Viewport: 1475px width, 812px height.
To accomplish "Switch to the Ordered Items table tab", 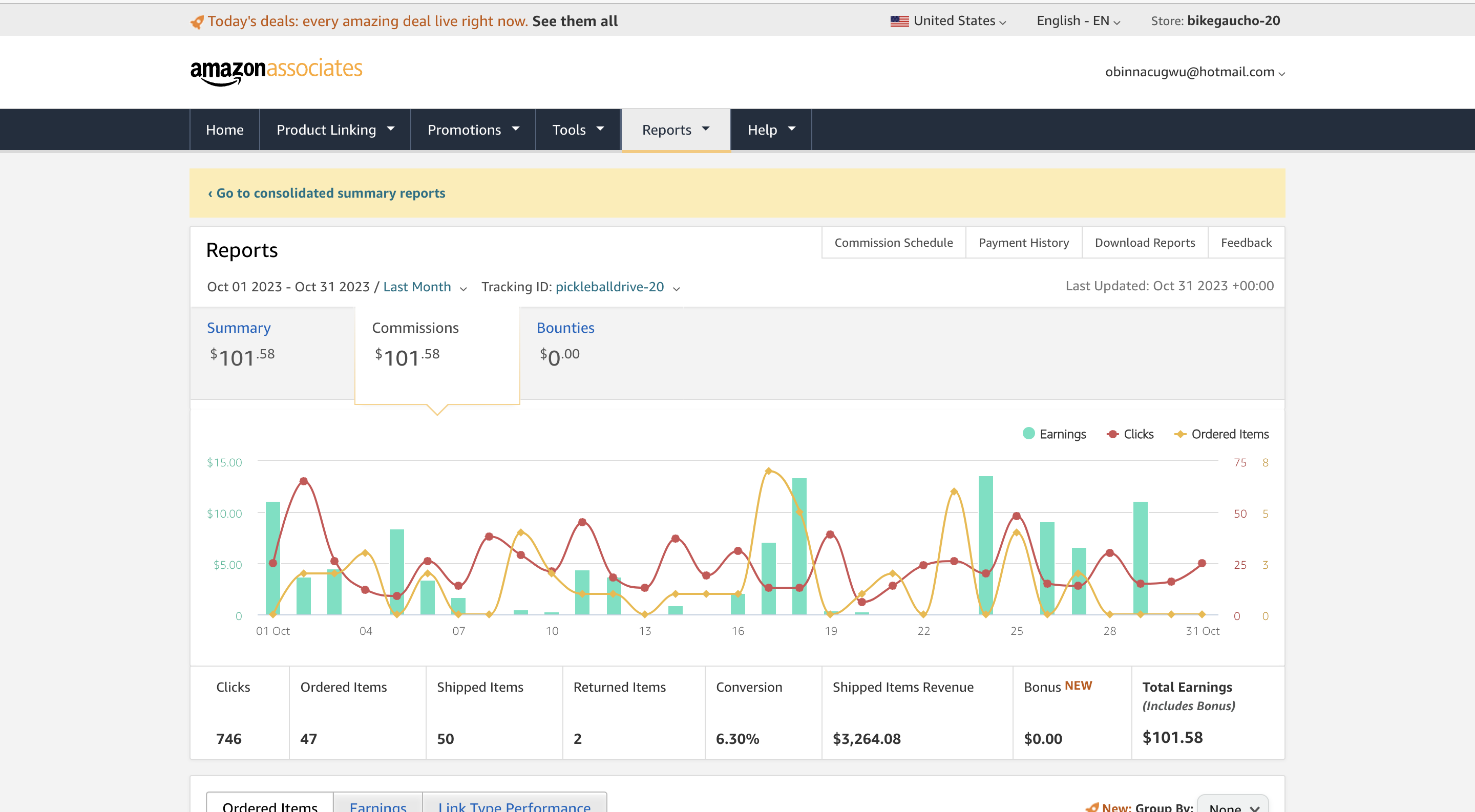I will point(270,803).
